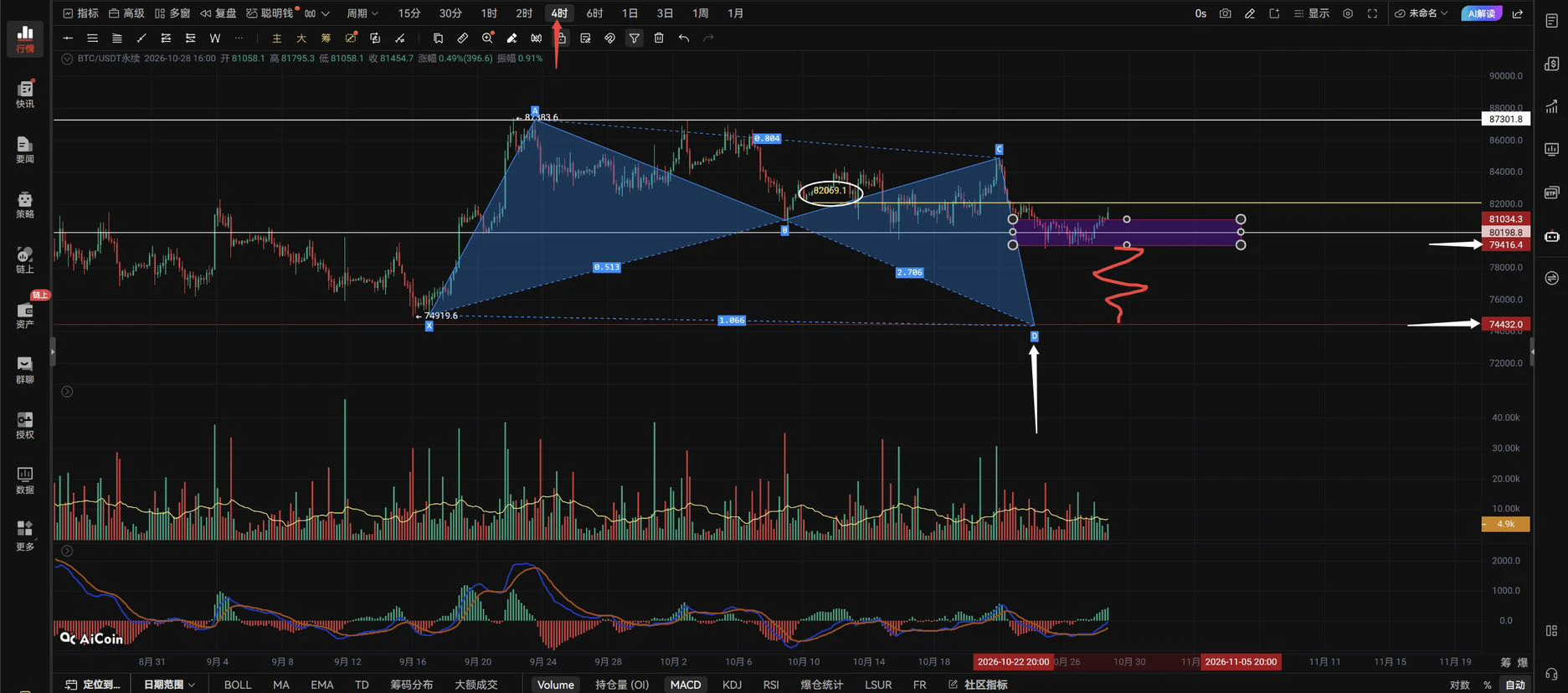Select the 4时 timeframe tab
Image resolution: width=1568 pixels, height=693 pixels.
[x=559, y=13]
